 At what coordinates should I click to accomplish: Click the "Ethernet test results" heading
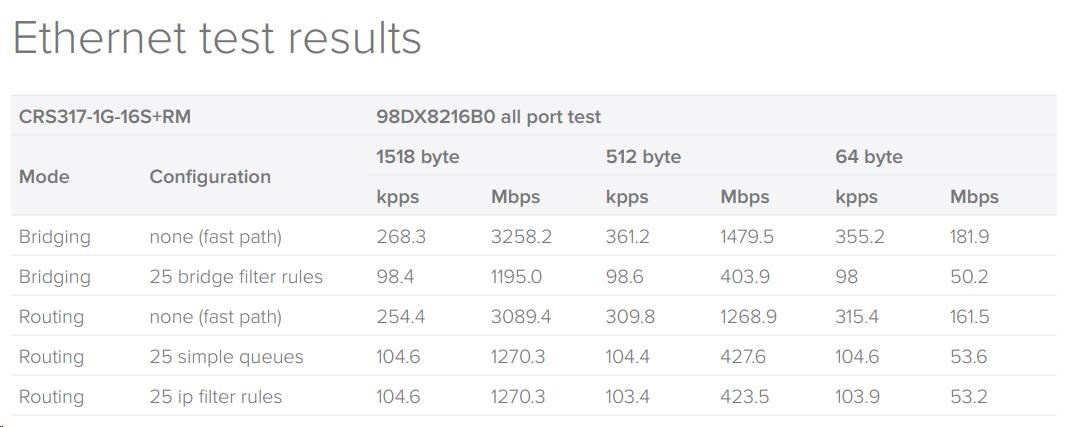coord(217,39)
